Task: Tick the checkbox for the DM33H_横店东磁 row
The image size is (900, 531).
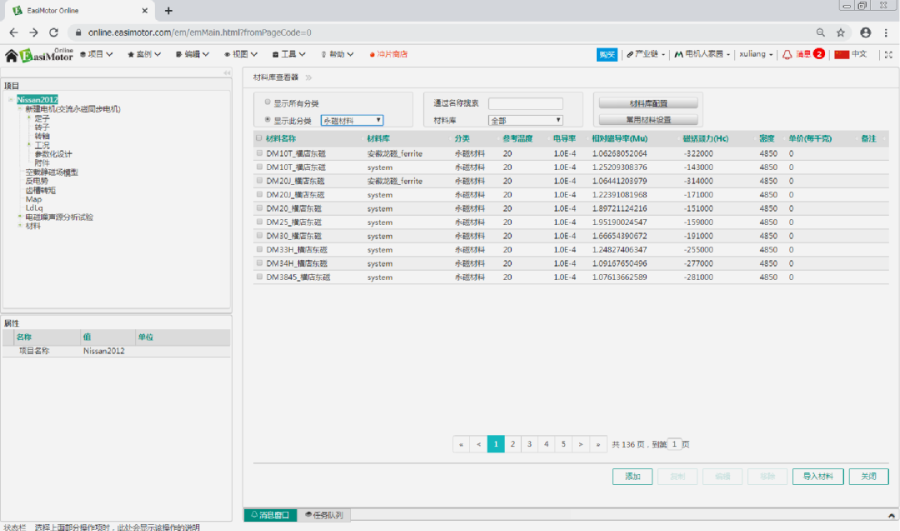Action: click(x=259, y=249)
